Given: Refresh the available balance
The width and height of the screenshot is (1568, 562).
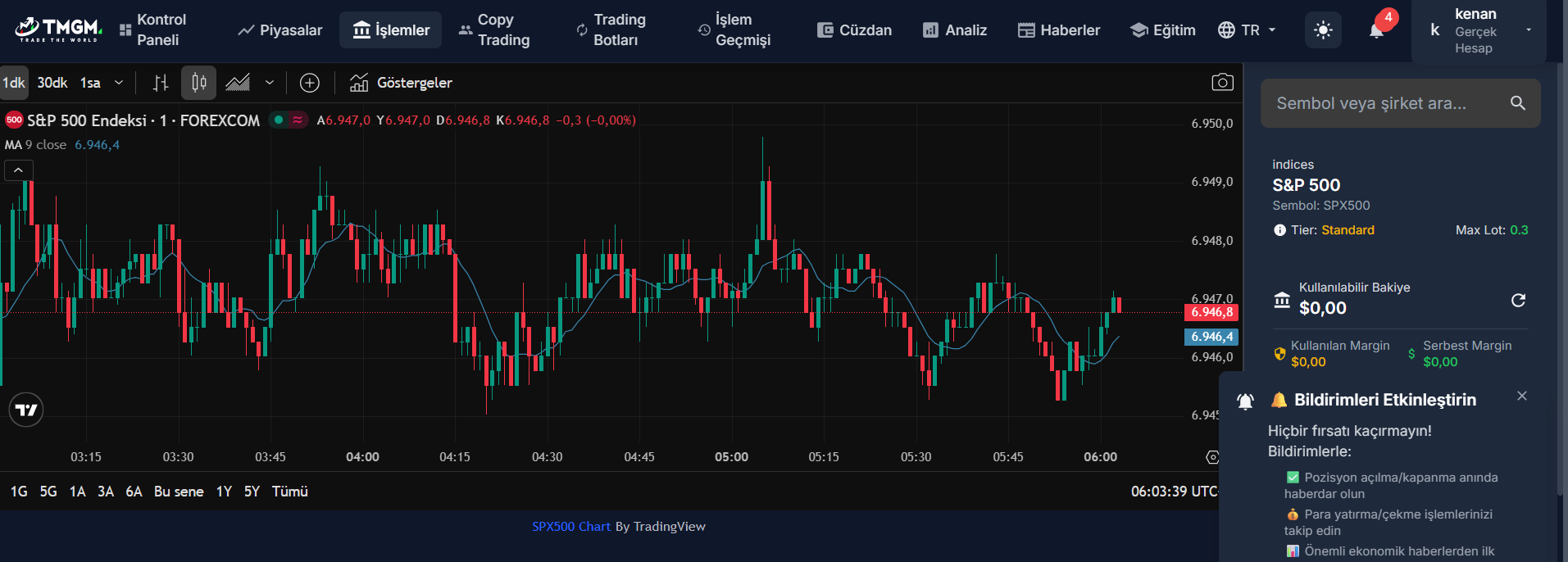Looking at the screenshot, I should [1518, 300].
